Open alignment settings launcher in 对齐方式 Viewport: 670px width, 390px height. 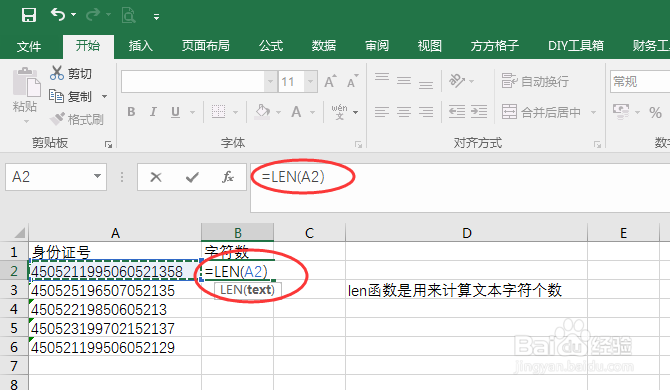(597, 145)
